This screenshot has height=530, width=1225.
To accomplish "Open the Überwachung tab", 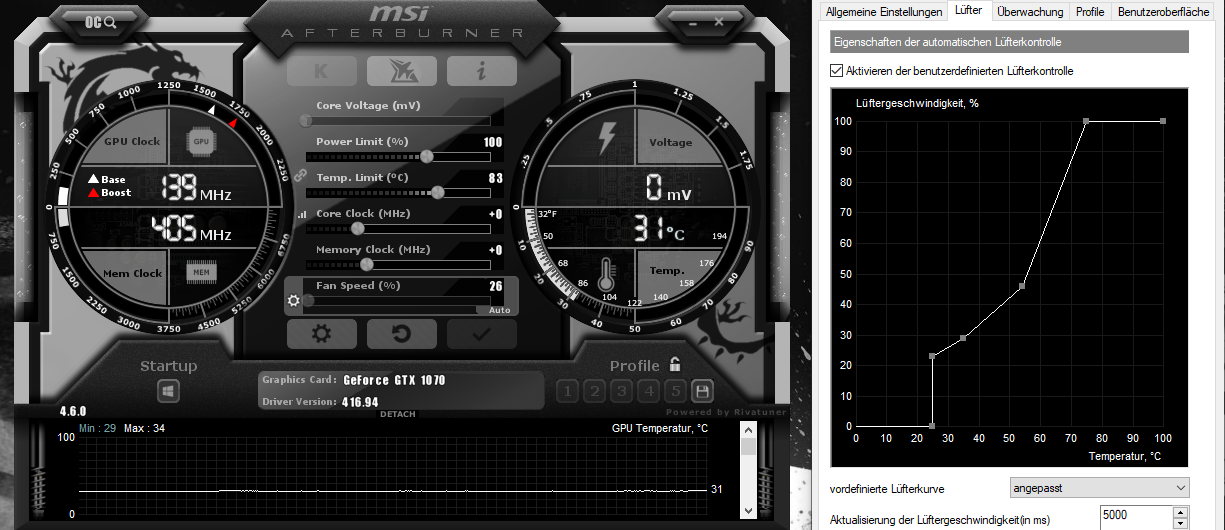I will pyautogui.click(x=1029, y=12).
